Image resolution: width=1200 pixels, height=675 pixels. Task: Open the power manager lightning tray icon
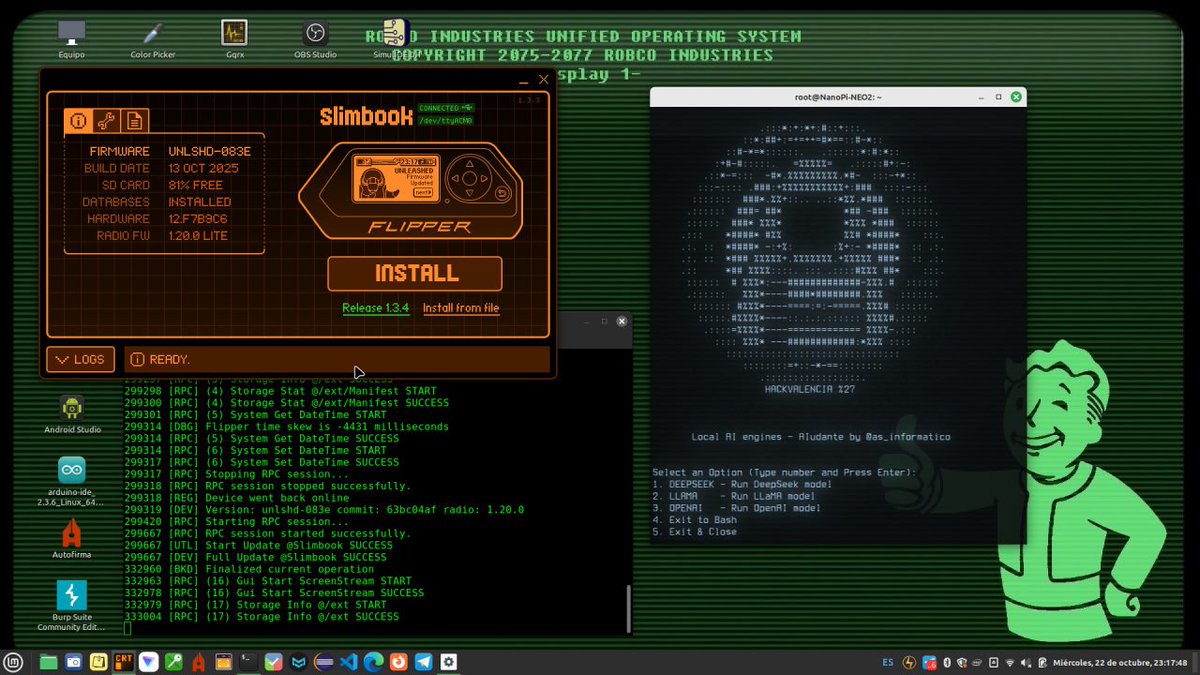click(x=908, y=663)
